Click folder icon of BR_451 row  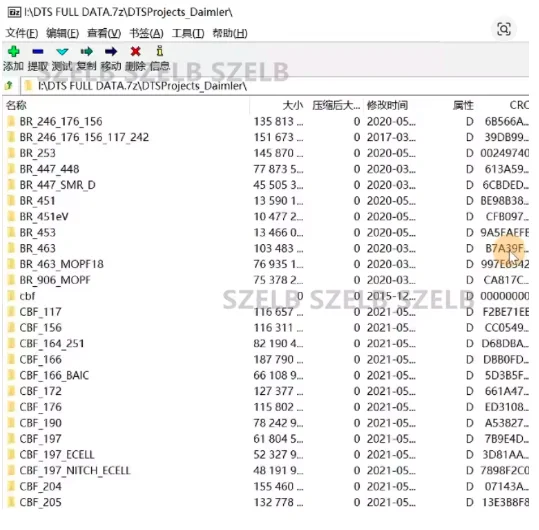click(11, 201)
